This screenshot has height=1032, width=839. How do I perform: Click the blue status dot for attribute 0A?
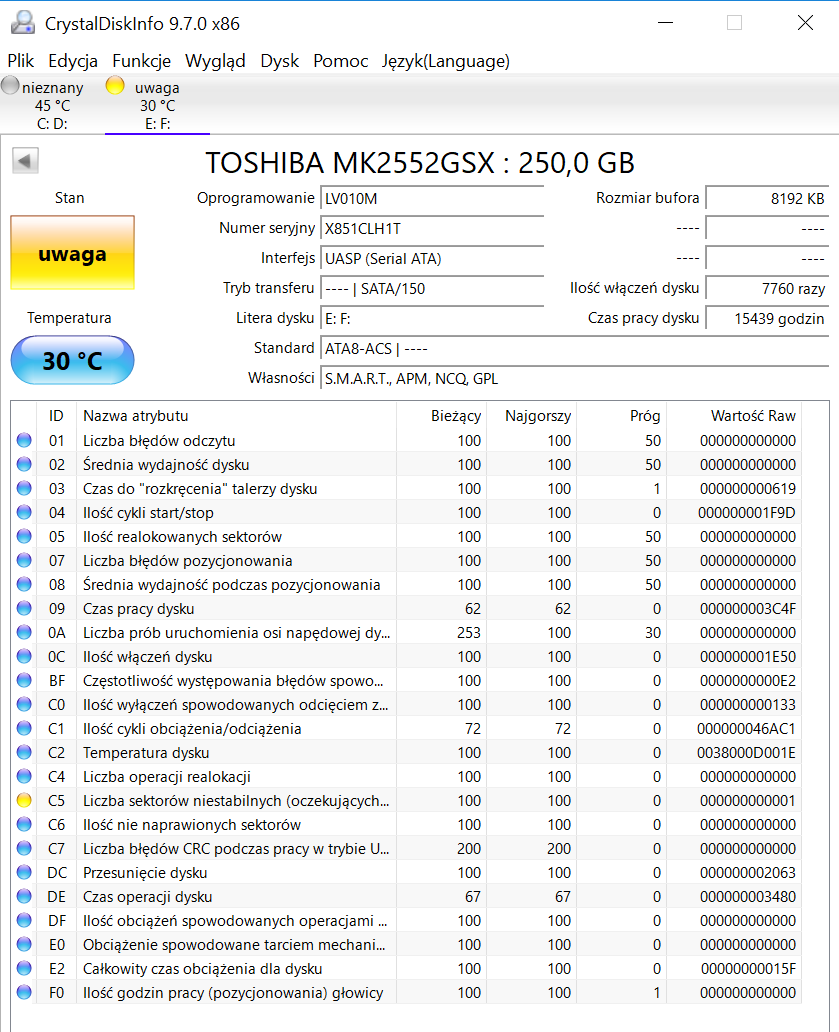point(24,632)
